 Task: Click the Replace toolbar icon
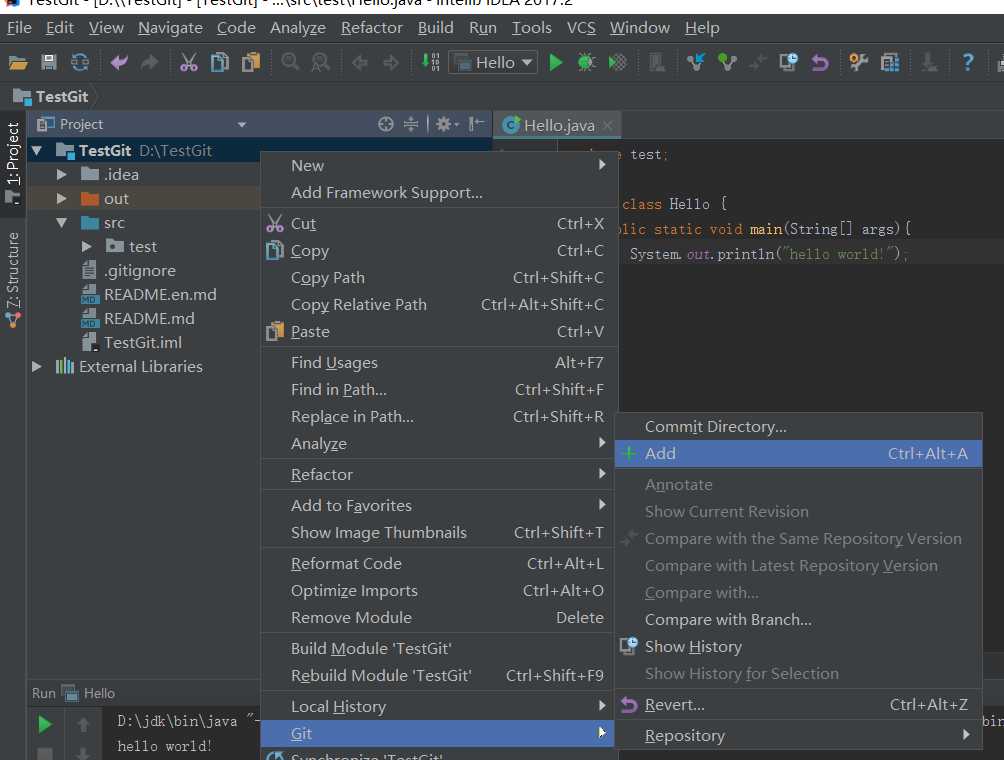point(320,62)
